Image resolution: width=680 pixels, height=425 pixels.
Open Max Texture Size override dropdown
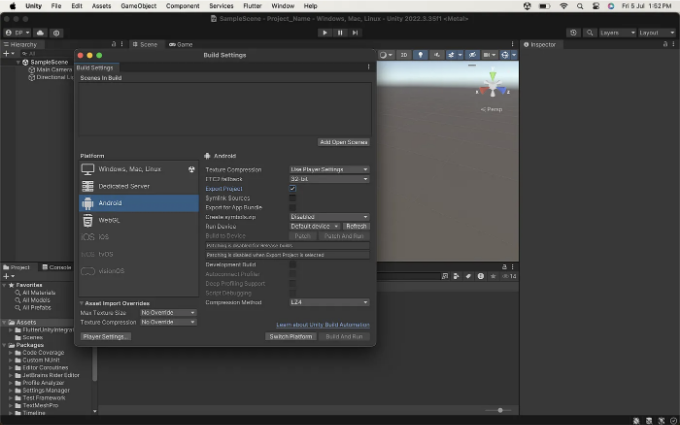pyautogui.click(x=168, y=313)
